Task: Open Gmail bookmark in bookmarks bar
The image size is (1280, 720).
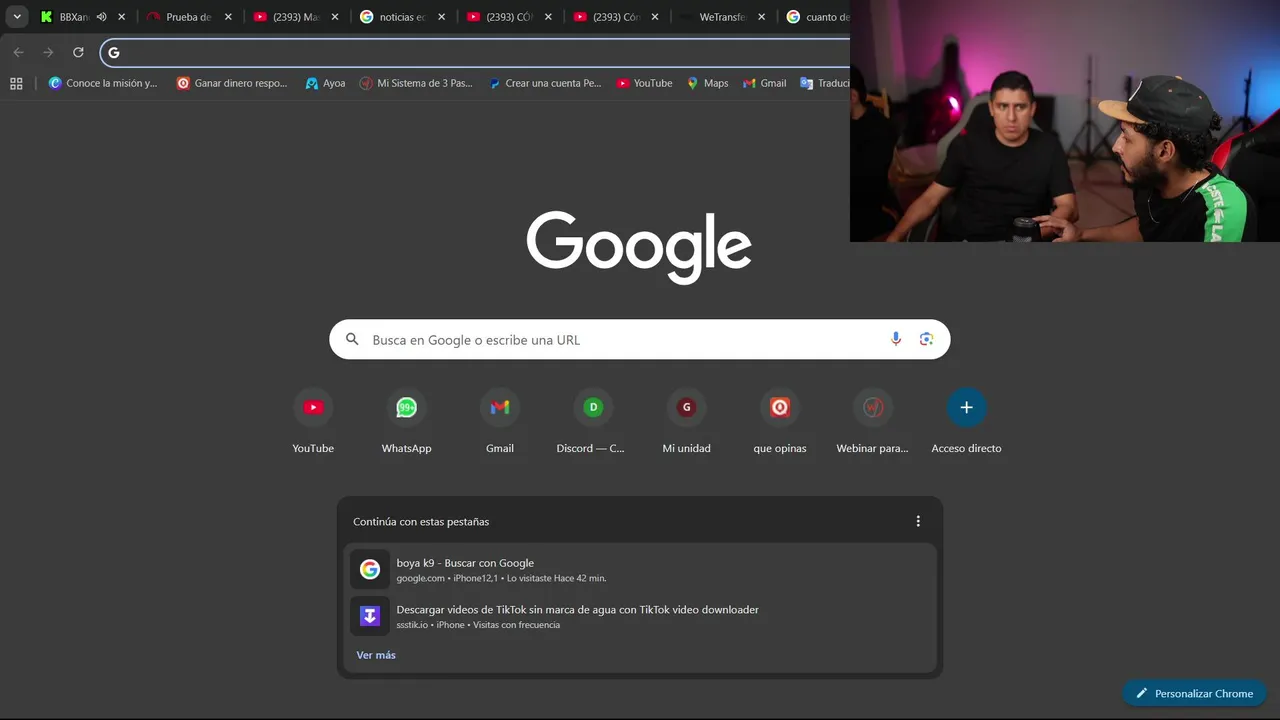Action: 765,84
